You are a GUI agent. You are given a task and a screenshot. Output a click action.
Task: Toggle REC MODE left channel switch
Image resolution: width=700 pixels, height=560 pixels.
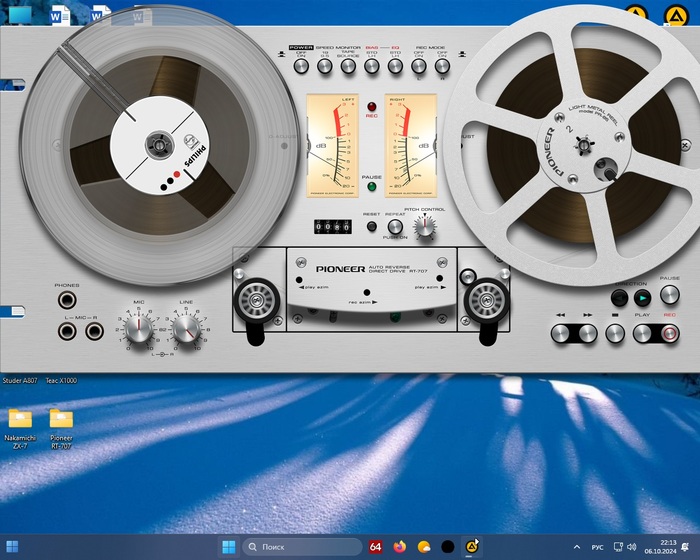click(419, 66)
